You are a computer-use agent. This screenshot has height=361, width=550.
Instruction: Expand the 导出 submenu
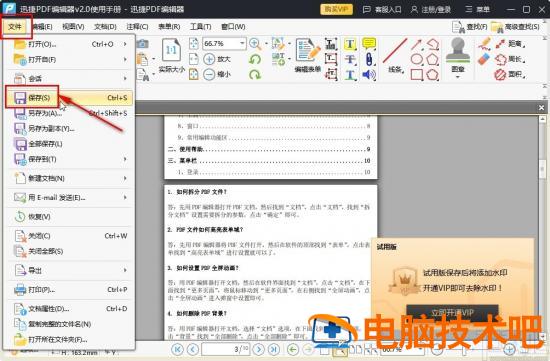click(x=69, y=270)
